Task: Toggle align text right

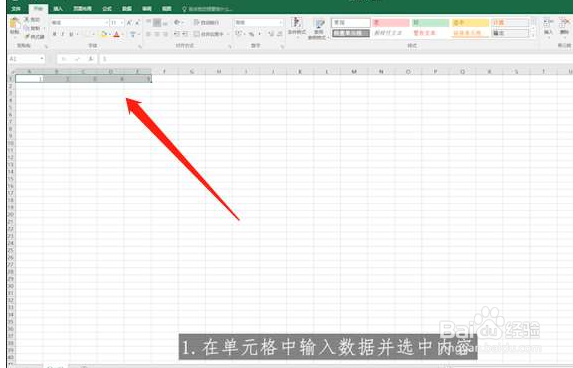Action: (165, 34)
